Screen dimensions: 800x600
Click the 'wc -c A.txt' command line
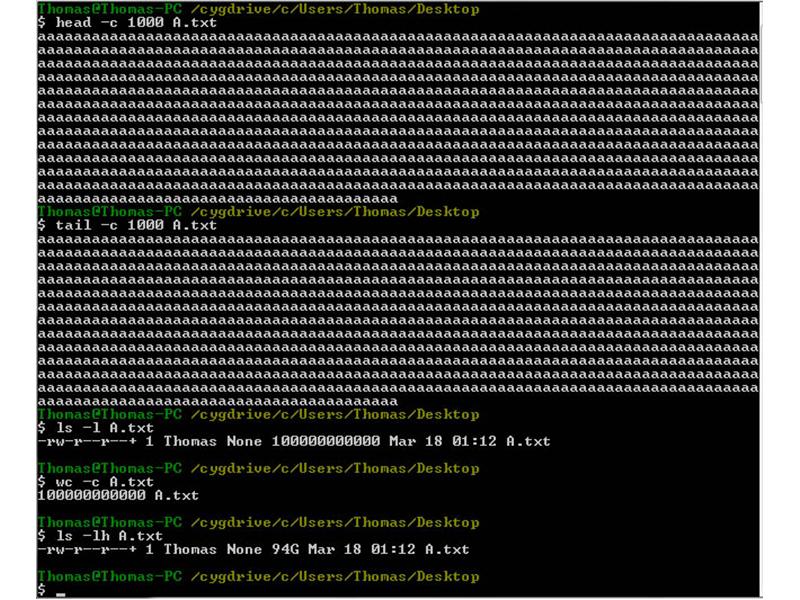tap(95, 482)
